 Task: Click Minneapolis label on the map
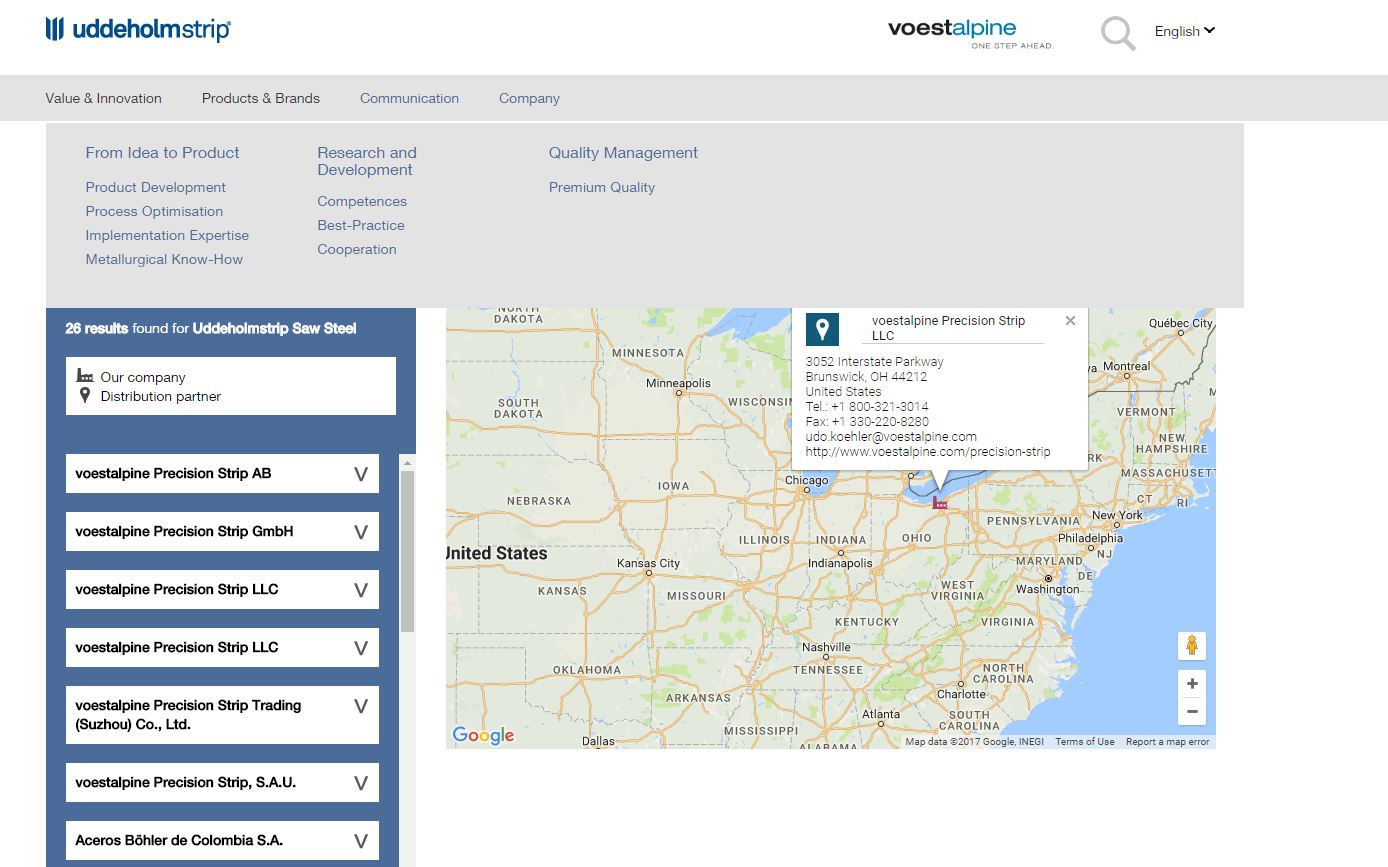coord(678,383)
